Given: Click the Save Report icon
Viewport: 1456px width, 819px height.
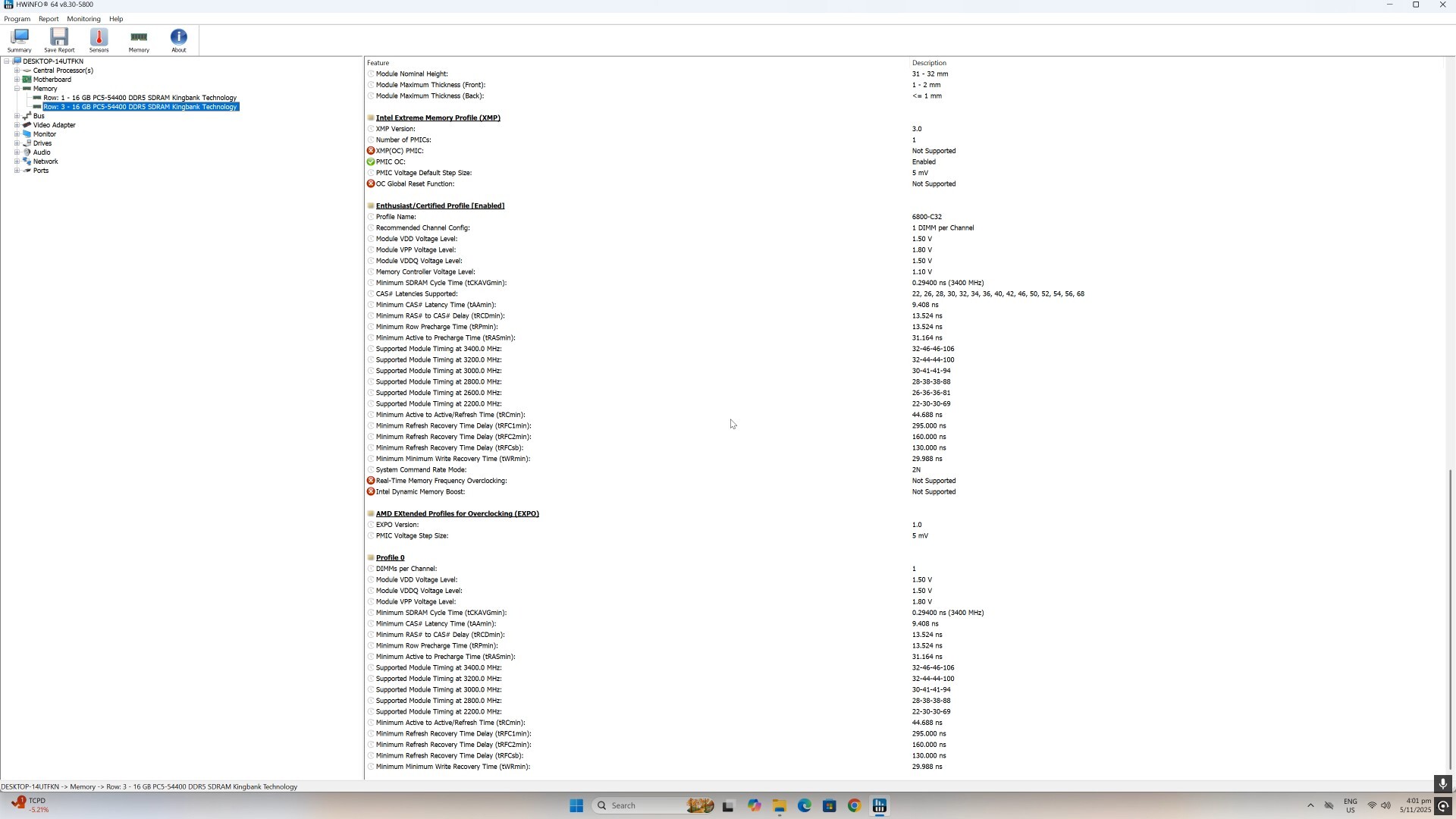Looking at the screenshot, I should tap(59, 40).
